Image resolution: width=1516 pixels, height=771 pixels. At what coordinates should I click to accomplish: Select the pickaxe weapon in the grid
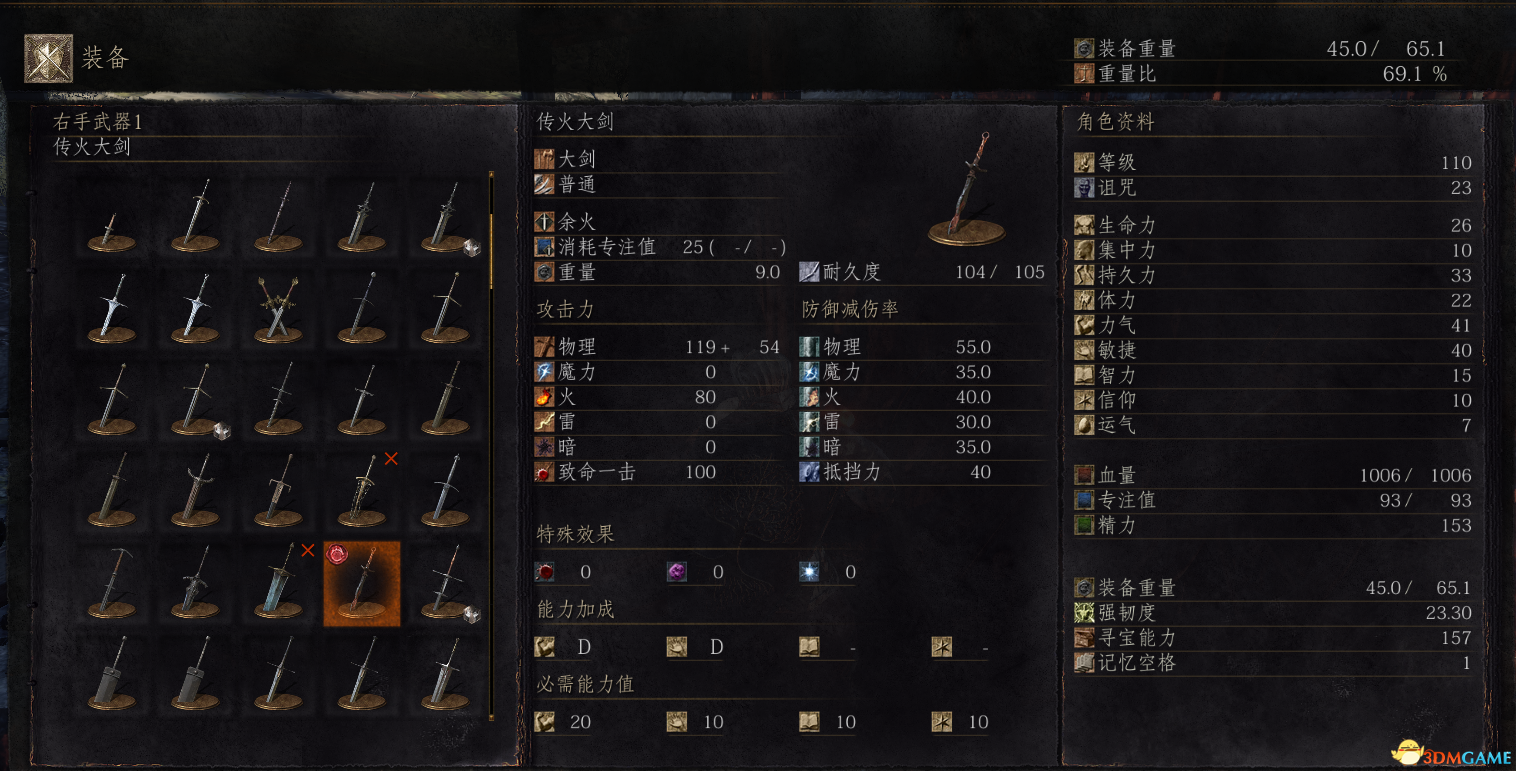pyautogui.click(x=111, y=582)
